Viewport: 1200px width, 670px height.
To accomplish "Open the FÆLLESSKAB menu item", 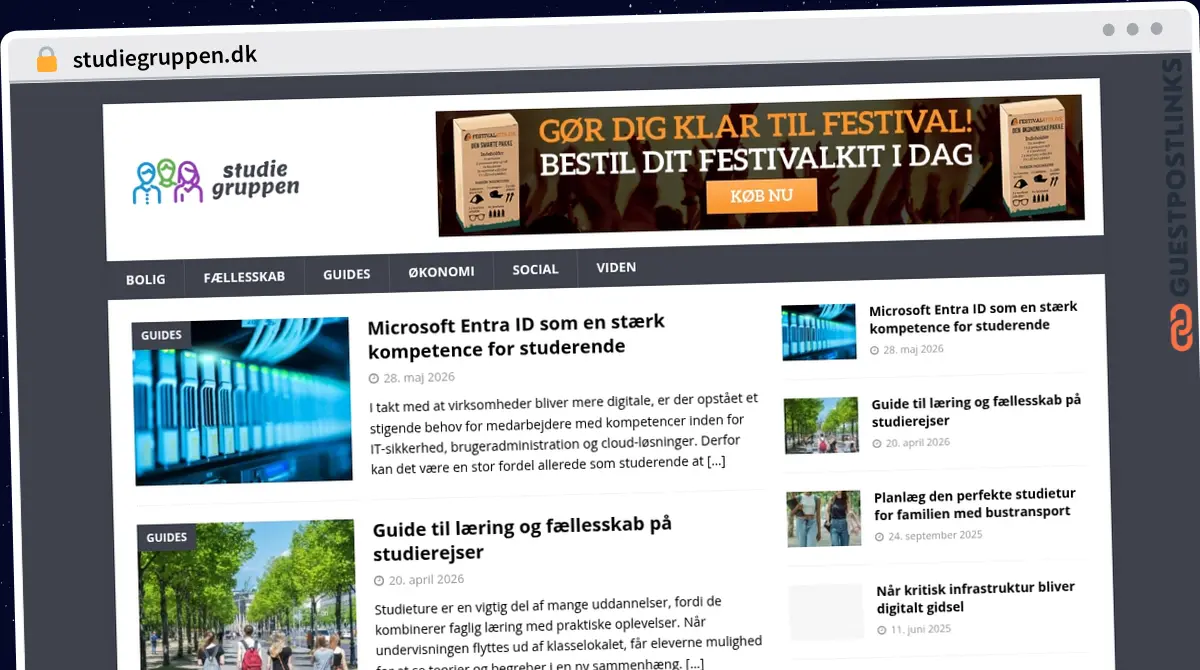I will [x=244, y=275].
